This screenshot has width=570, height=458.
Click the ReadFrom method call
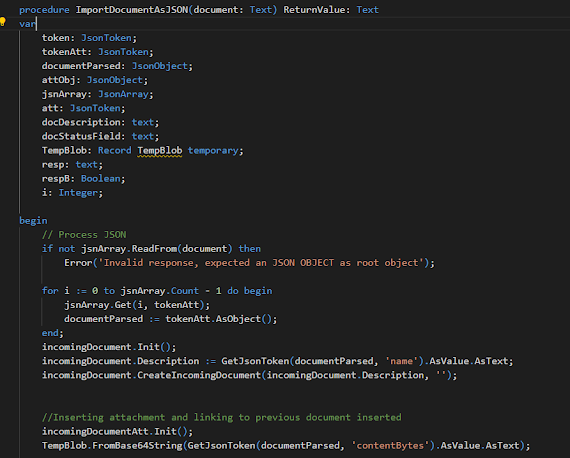tap(154, 249)
